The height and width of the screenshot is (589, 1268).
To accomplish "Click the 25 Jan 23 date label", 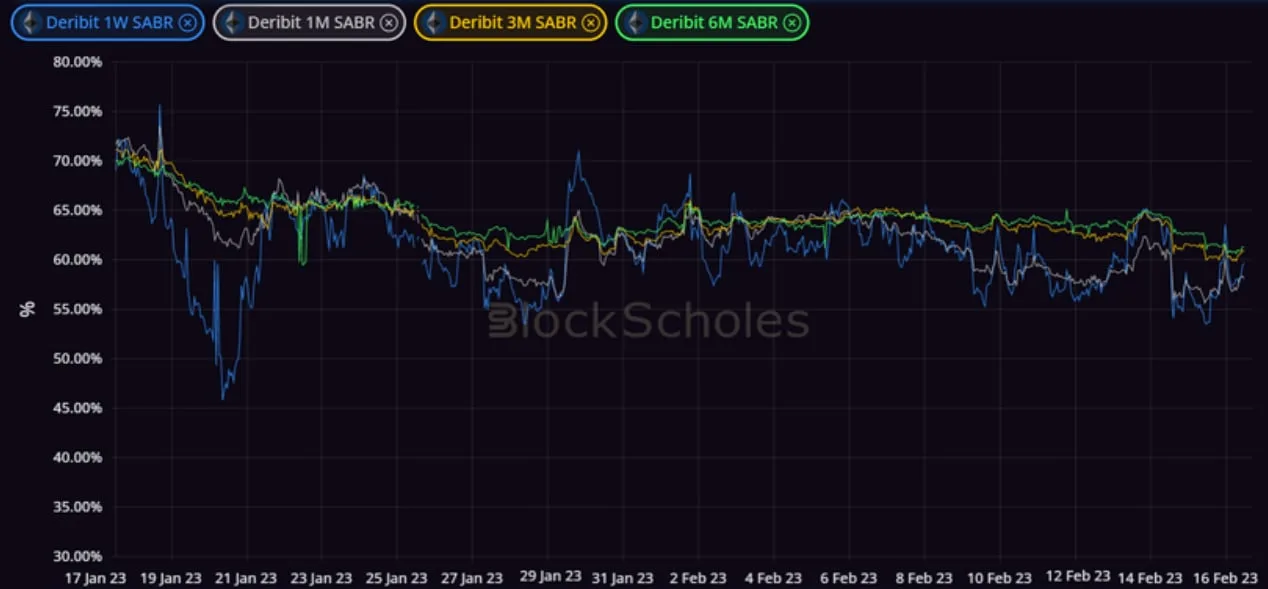I will (x=397, y=578).
